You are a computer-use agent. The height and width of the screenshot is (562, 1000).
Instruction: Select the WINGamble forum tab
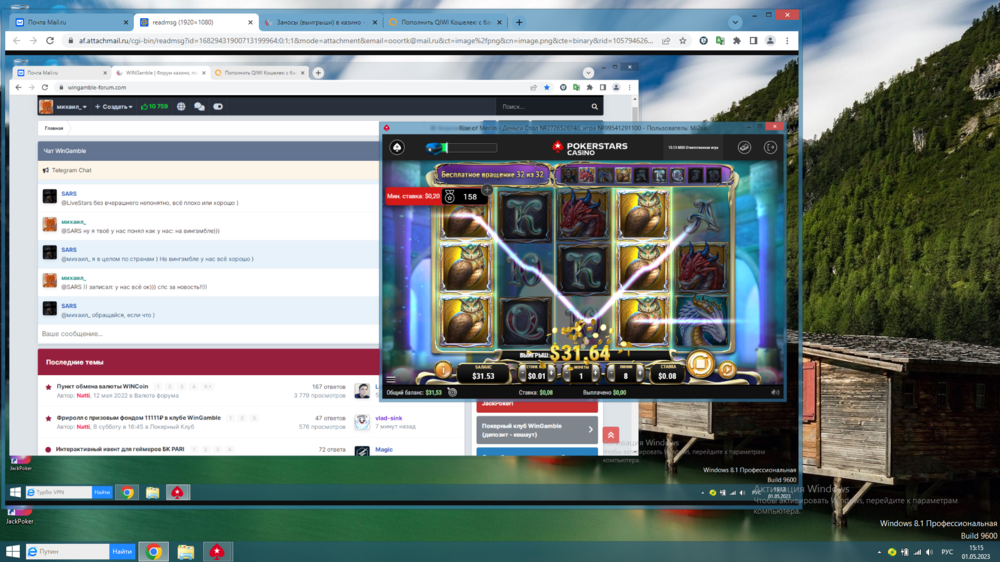pos(160,73)
